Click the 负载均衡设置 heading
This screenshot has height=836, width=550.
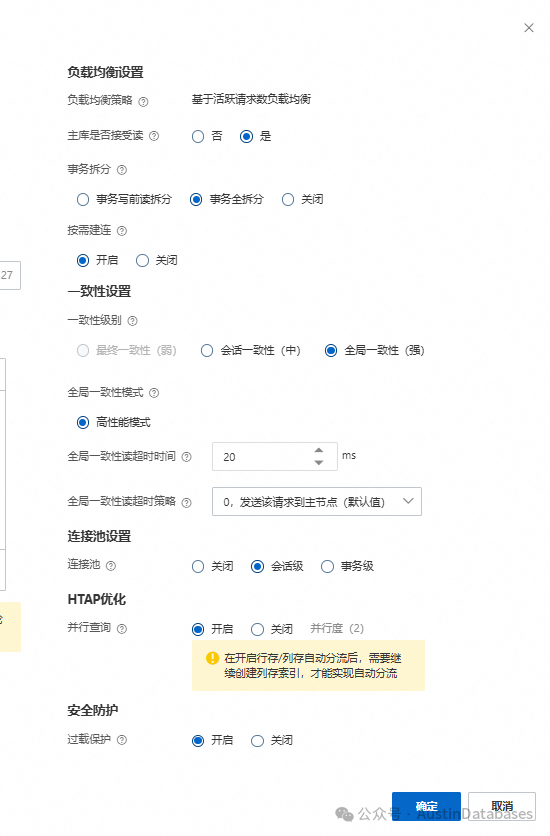(x=105, y=73)
